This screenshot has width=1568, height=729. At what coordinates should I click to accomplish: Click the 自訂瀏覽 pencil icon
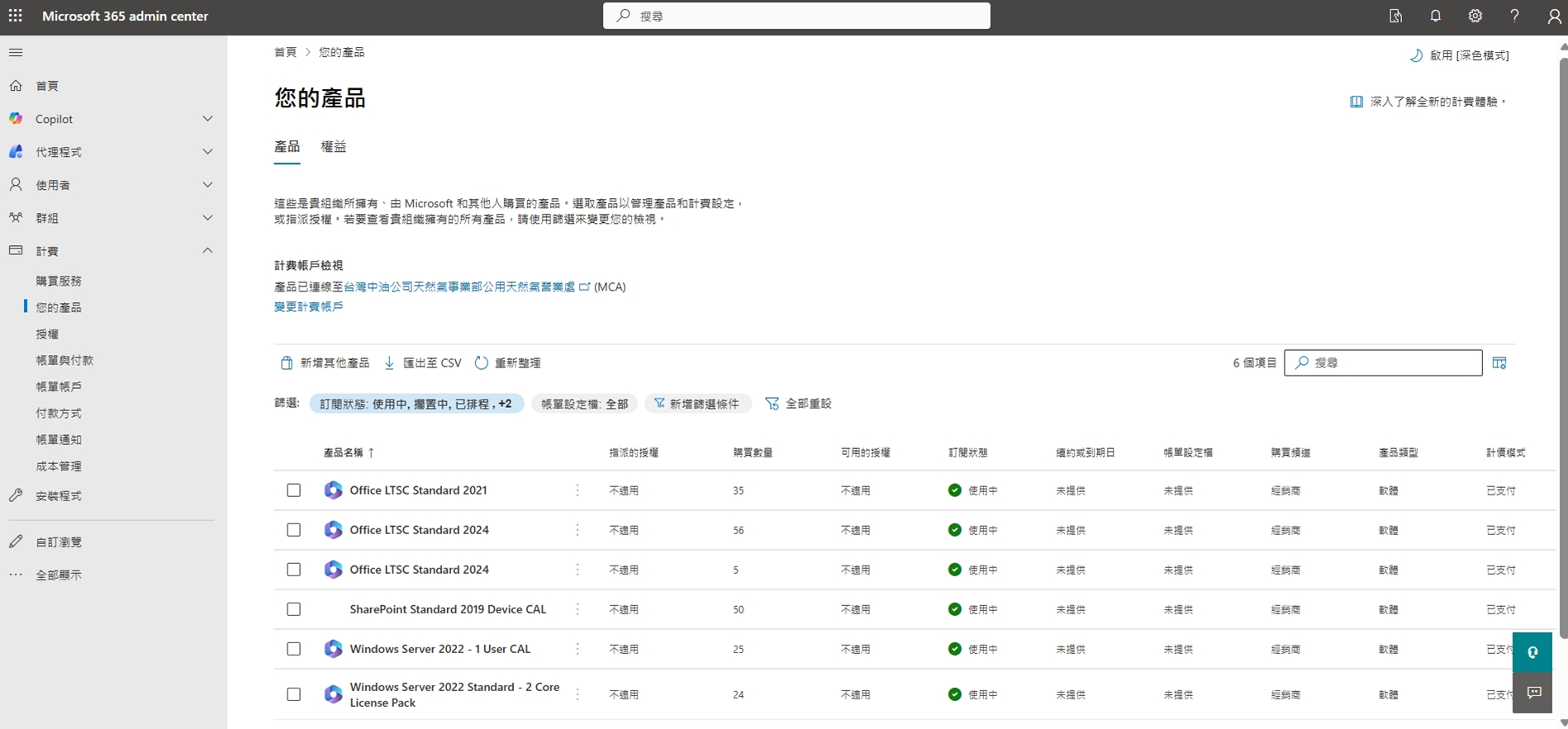click(x=16, y=542)
